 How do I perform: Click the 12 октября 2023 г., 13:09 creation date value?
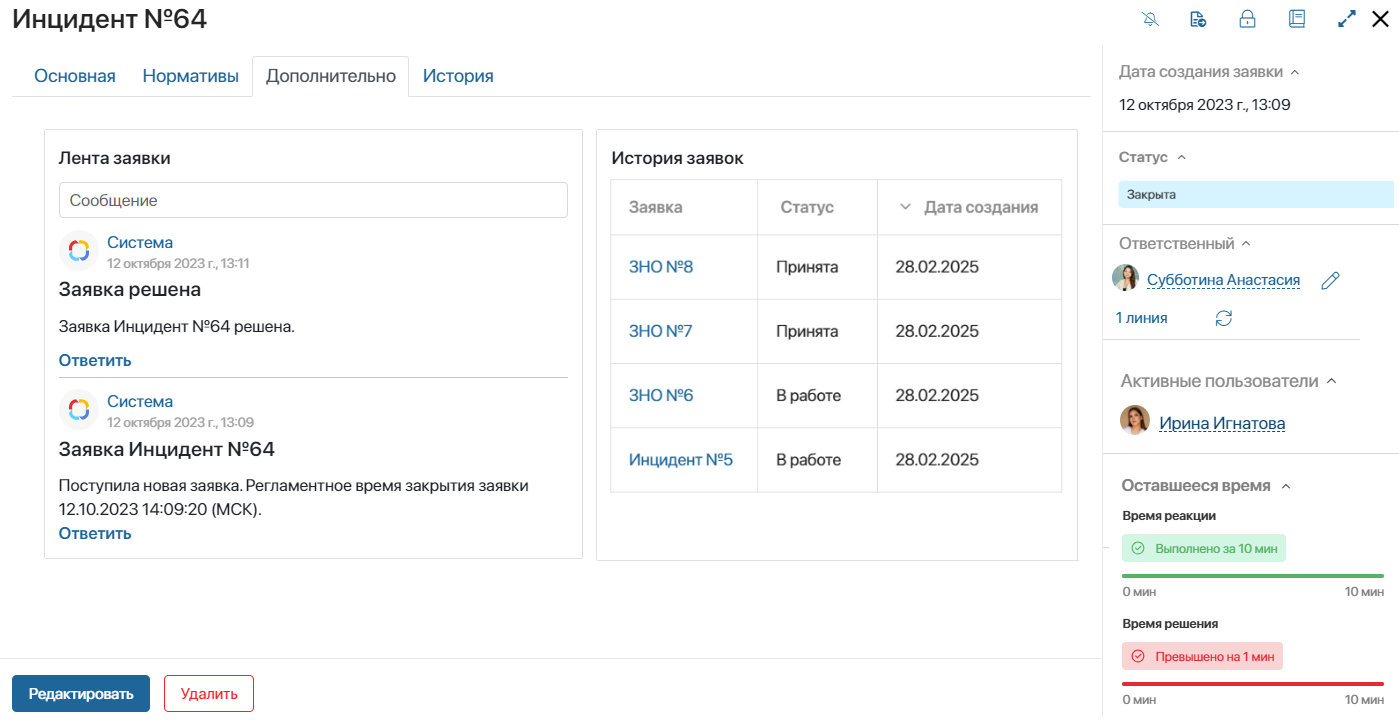(1205, 104)
